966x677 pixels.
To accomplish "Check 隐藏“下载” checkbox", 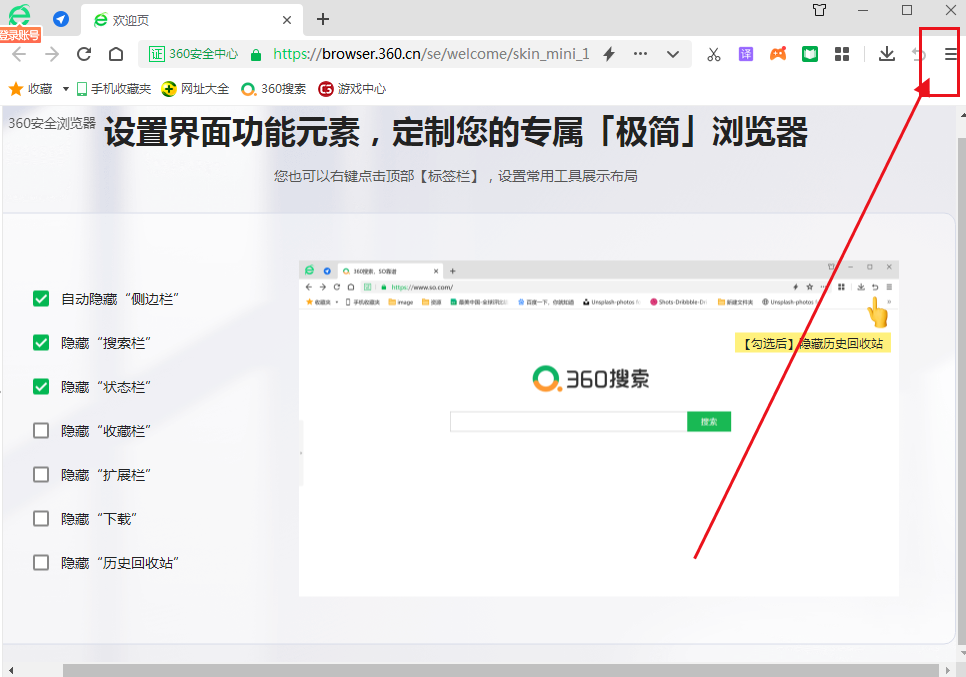I will click(x=41, y=519).
